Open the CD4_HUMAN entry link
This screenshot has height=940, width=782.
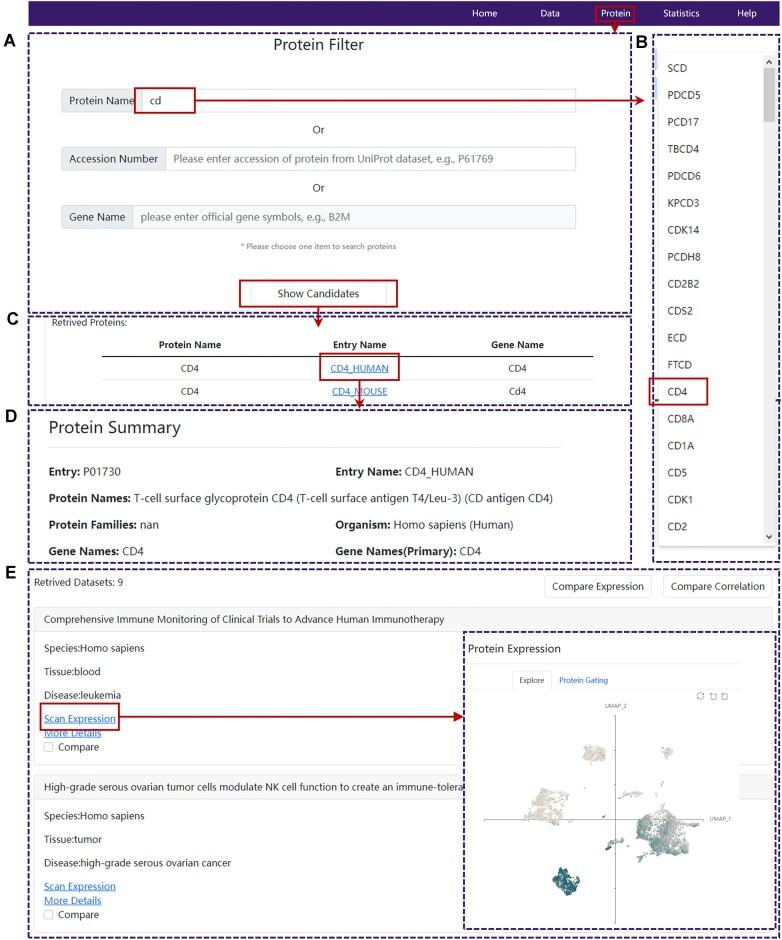click(x=359, y=368)
